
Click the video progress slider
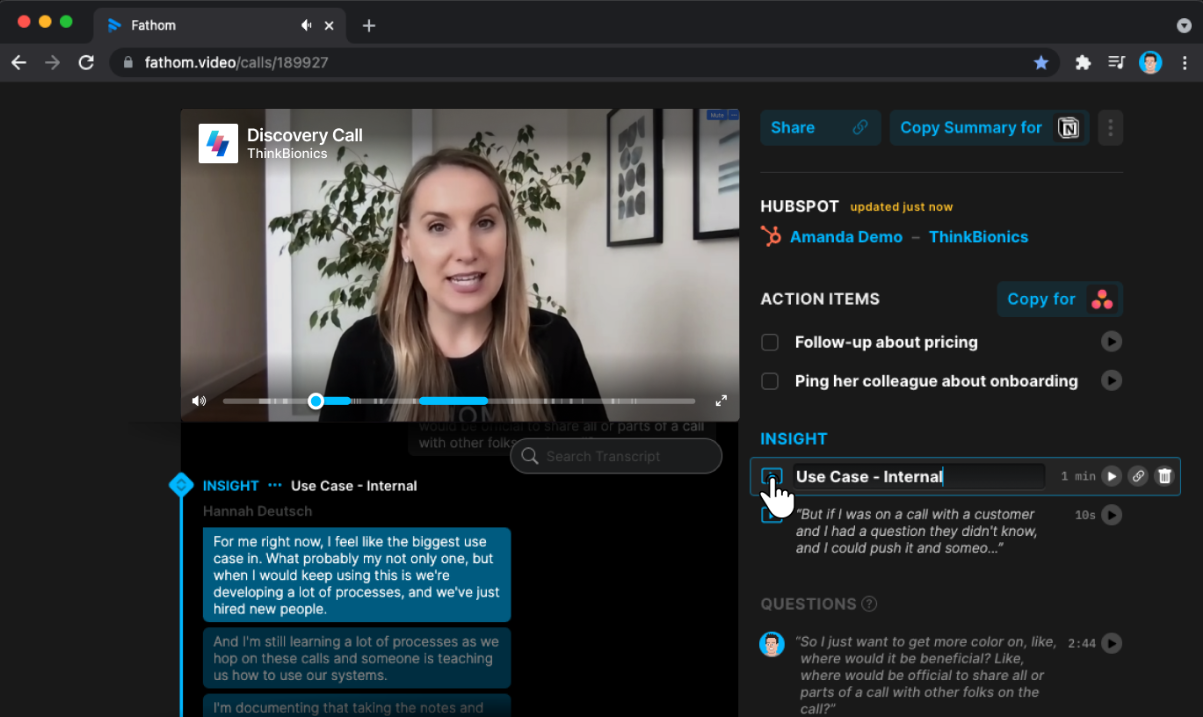tap(316, 400)
